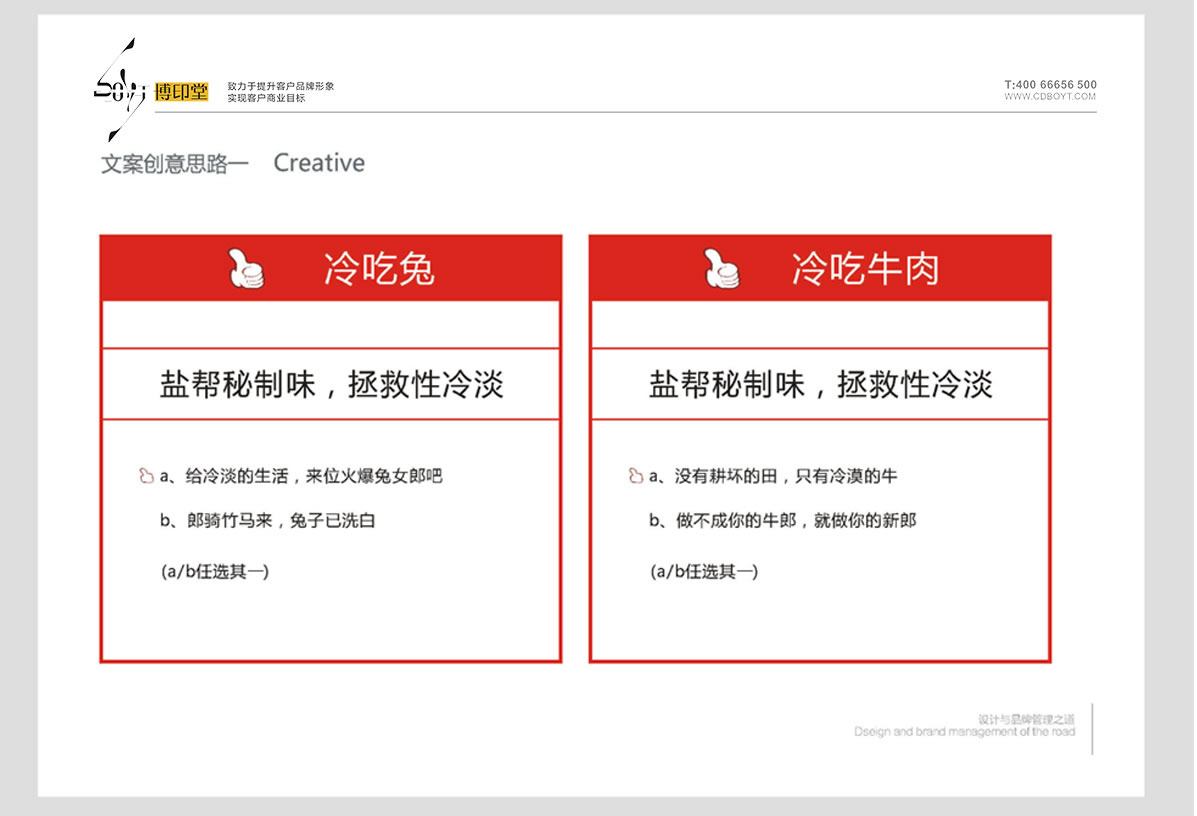Click (a/b任选其一) in the 冷吃兔 card
The height and width of the screenshot is (816, 1197).
point(215,571)
